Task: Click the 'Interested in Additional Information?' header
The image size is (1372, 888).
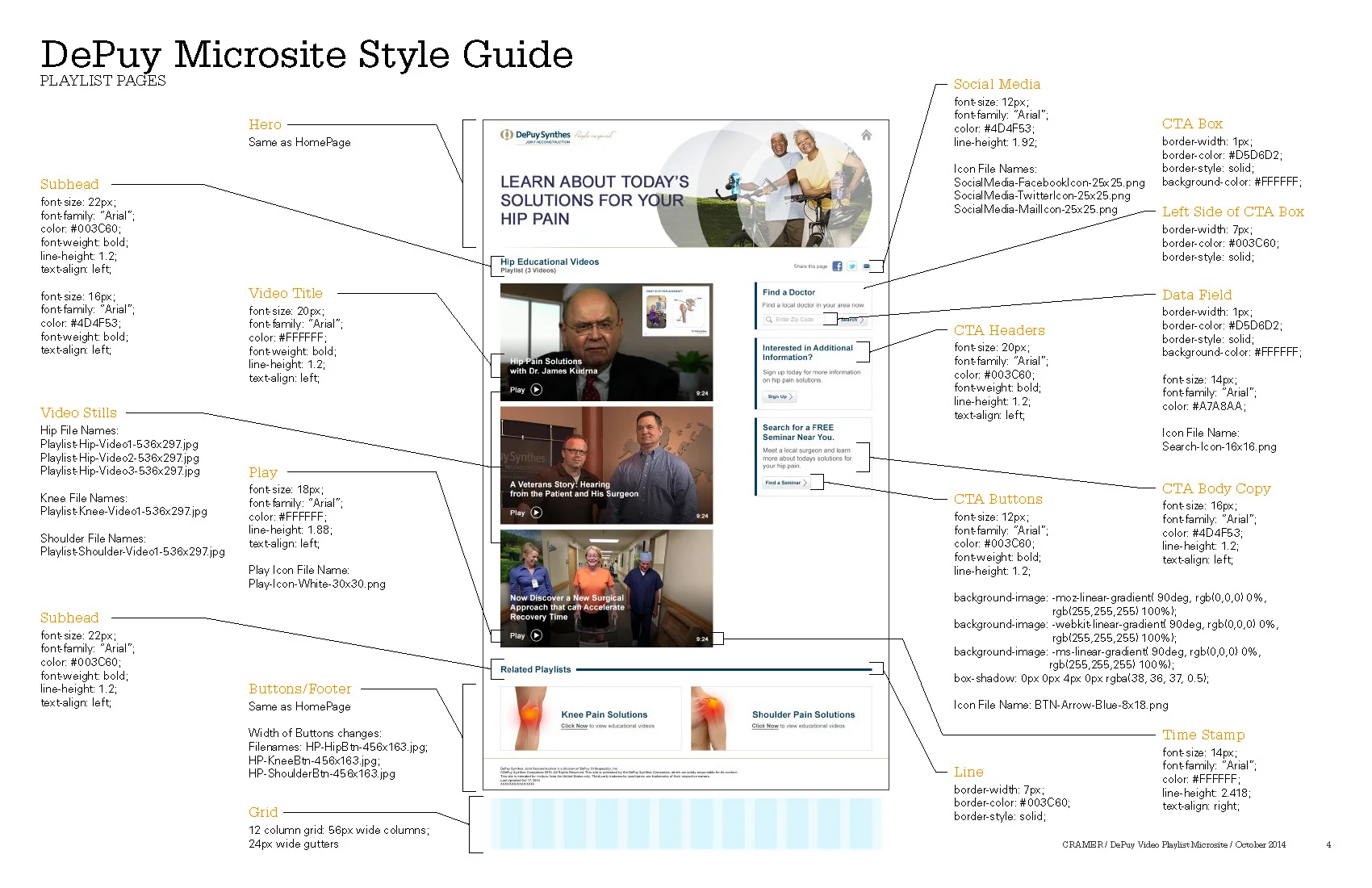Action: 807,353
